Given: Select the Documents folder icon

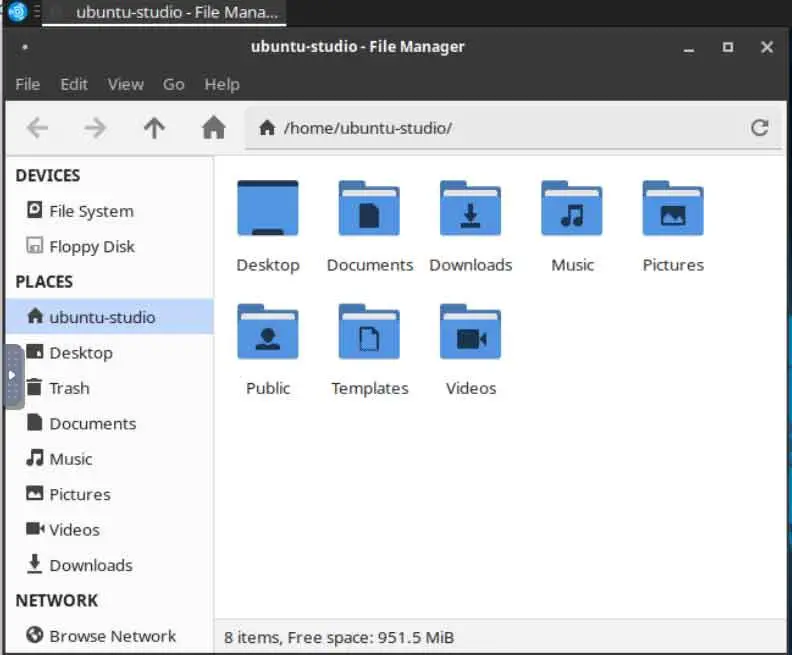Looking at the screenshot, I should 369,208.
